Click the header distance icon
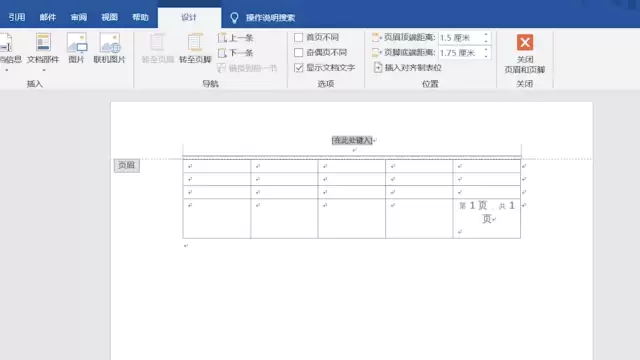This screenshot has height=360, width=640. 376,38
